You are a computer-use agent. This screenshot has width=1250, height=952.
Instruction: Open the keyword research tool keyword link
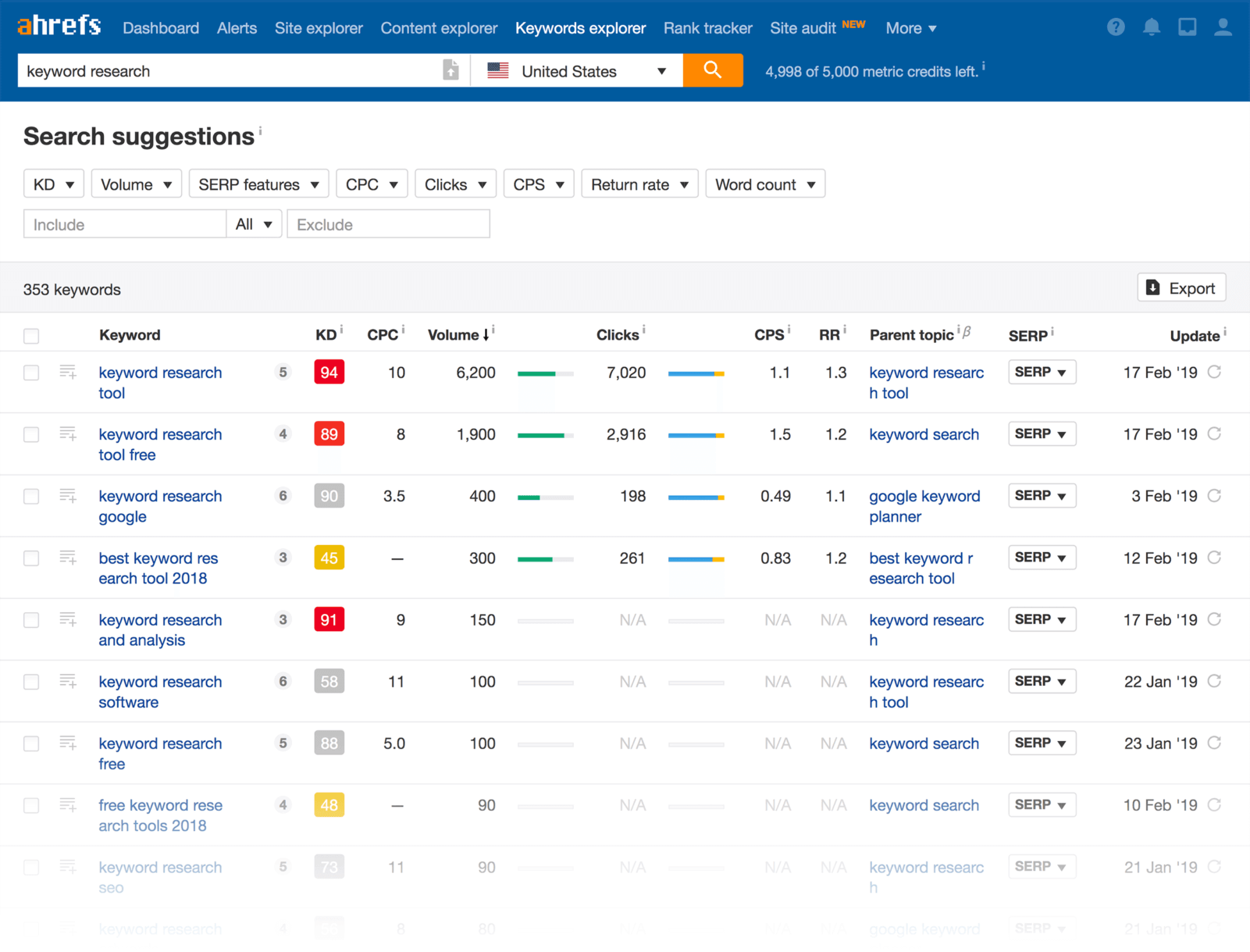(160, 383)
